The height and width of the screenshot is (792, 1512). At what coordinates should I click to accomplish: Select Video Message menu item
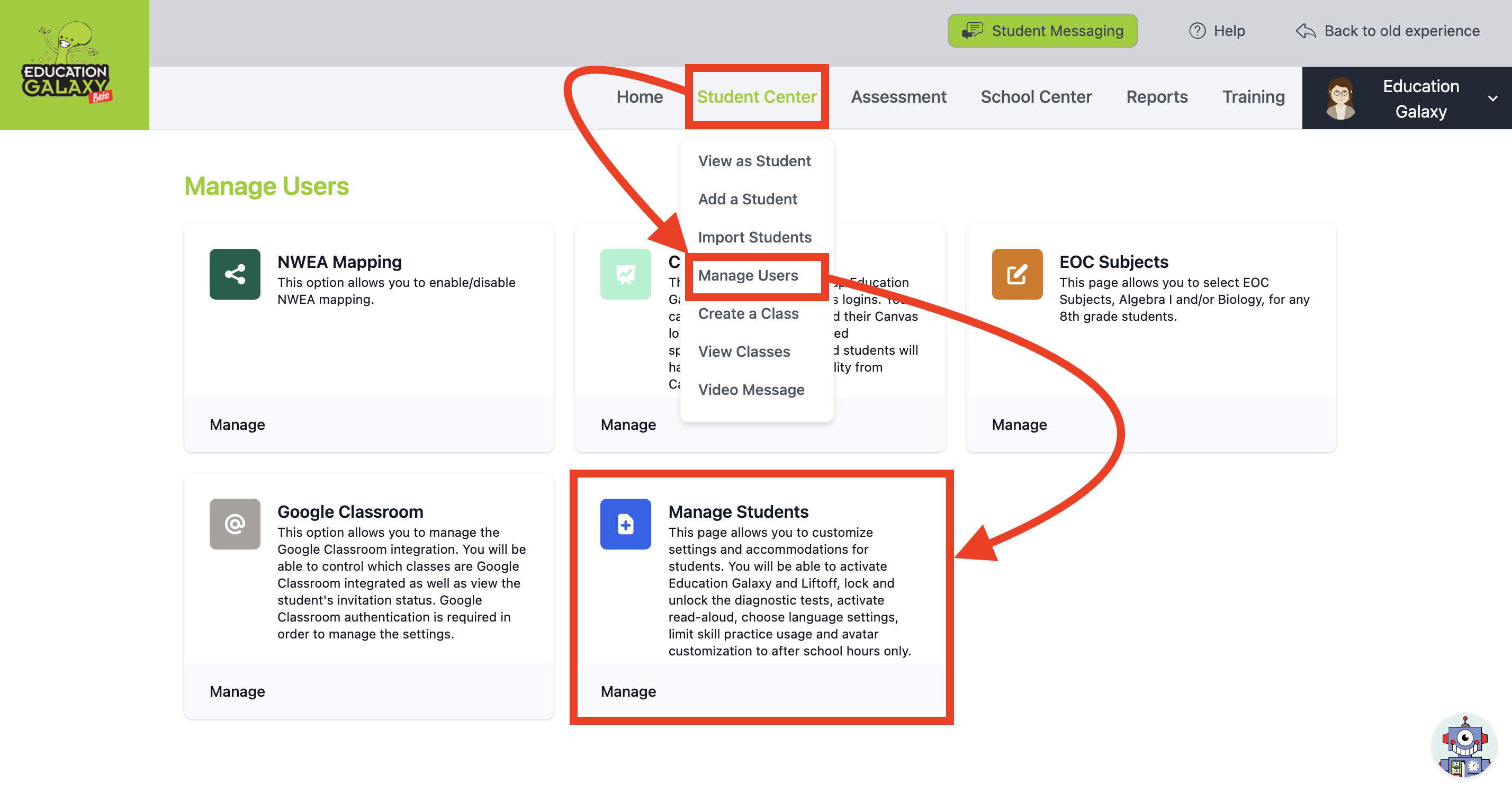coord(751,390)
